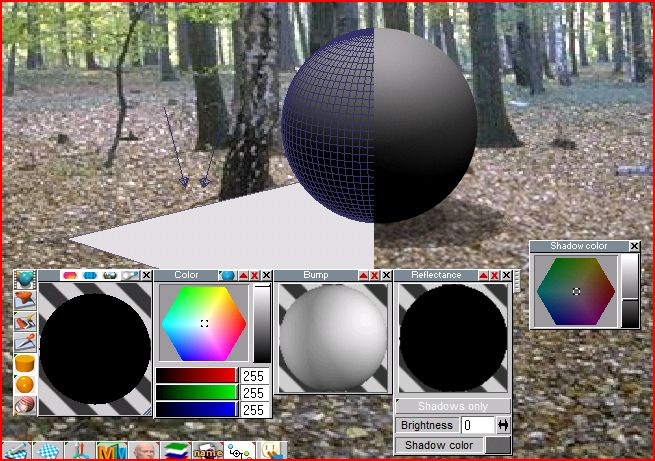This screenshot has height=461, width=655.
Task: Click the 'name' icon in bottom toolbar
Action: pos(208,451)
